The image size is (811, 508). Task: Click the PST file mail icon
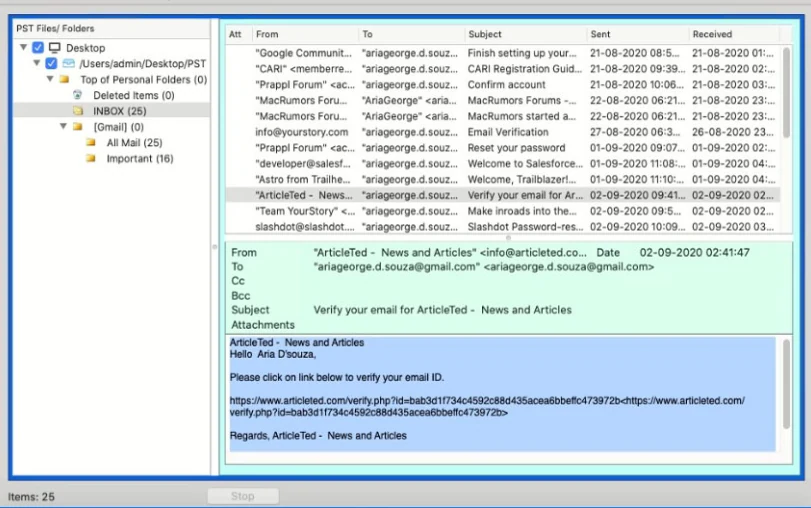(x=68, y=64)
